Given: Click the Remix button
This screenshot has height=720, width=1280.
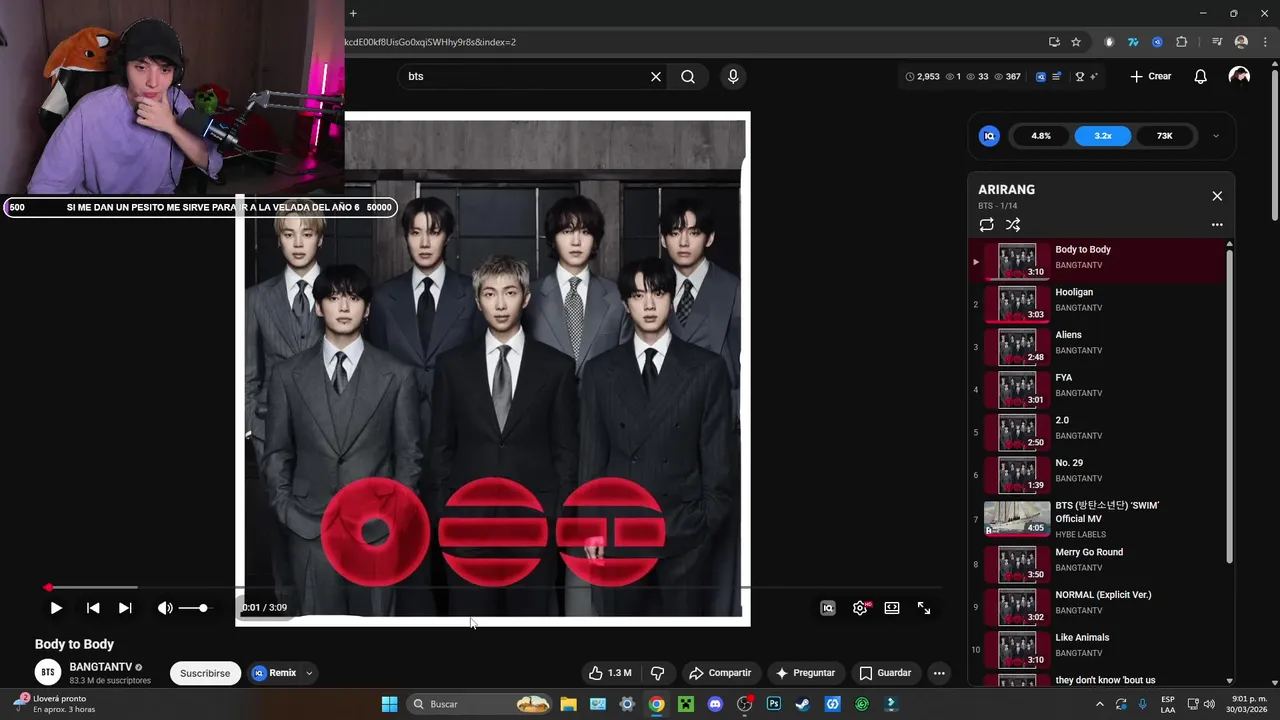Looking at the screenshot, I should coord(274,673).
